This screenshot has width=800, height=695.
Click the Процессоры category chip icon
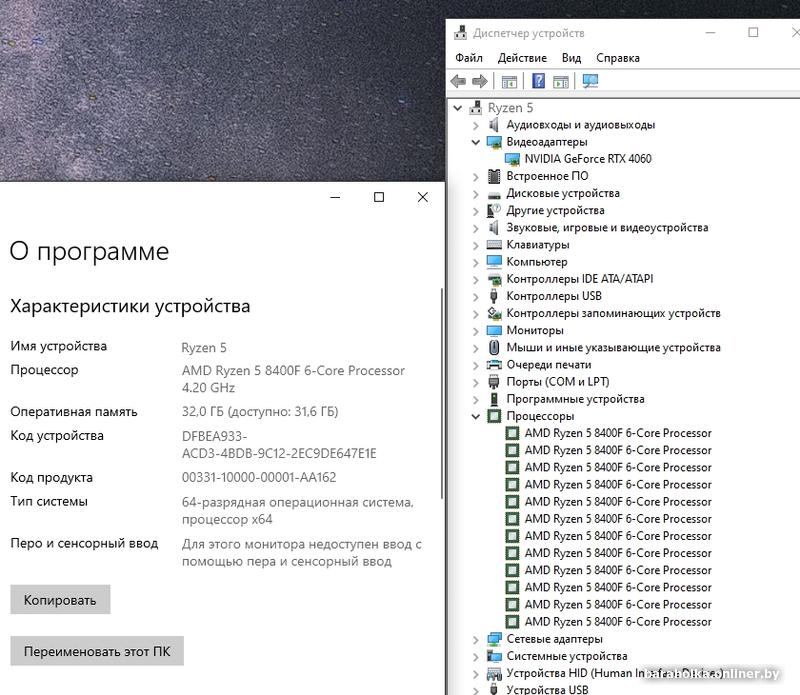point(494,416)
